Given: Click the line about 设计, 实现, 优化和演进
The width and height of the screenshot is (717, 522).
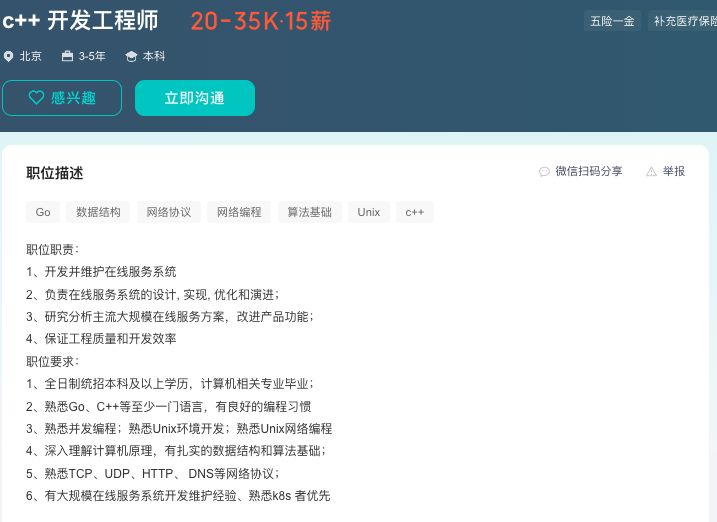Looking at the screenshot, I should click(153, 294).
